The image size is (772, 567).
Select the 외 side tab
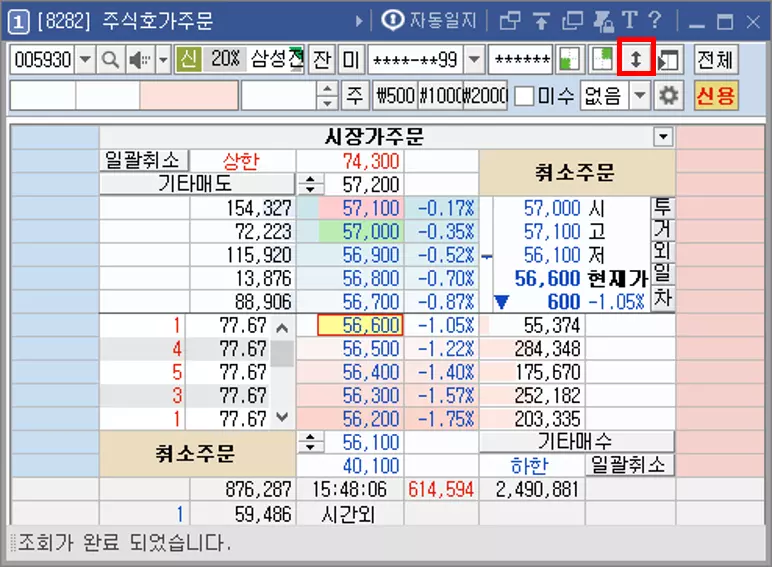pos(663,252)
